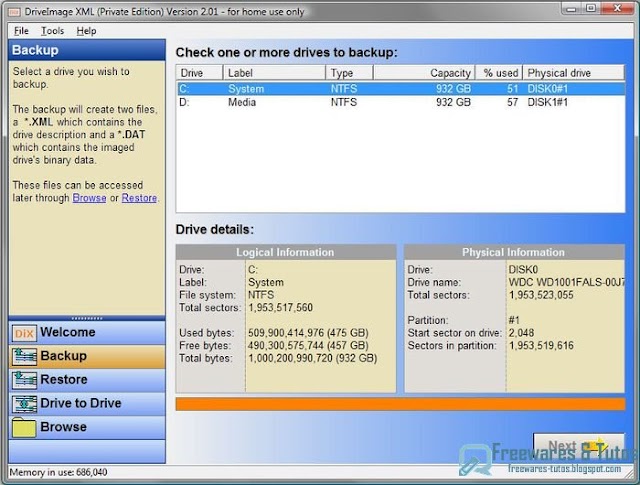Click the DiX Welcome icon
Viewport: 640px width, 485px height.
(24, 333)
